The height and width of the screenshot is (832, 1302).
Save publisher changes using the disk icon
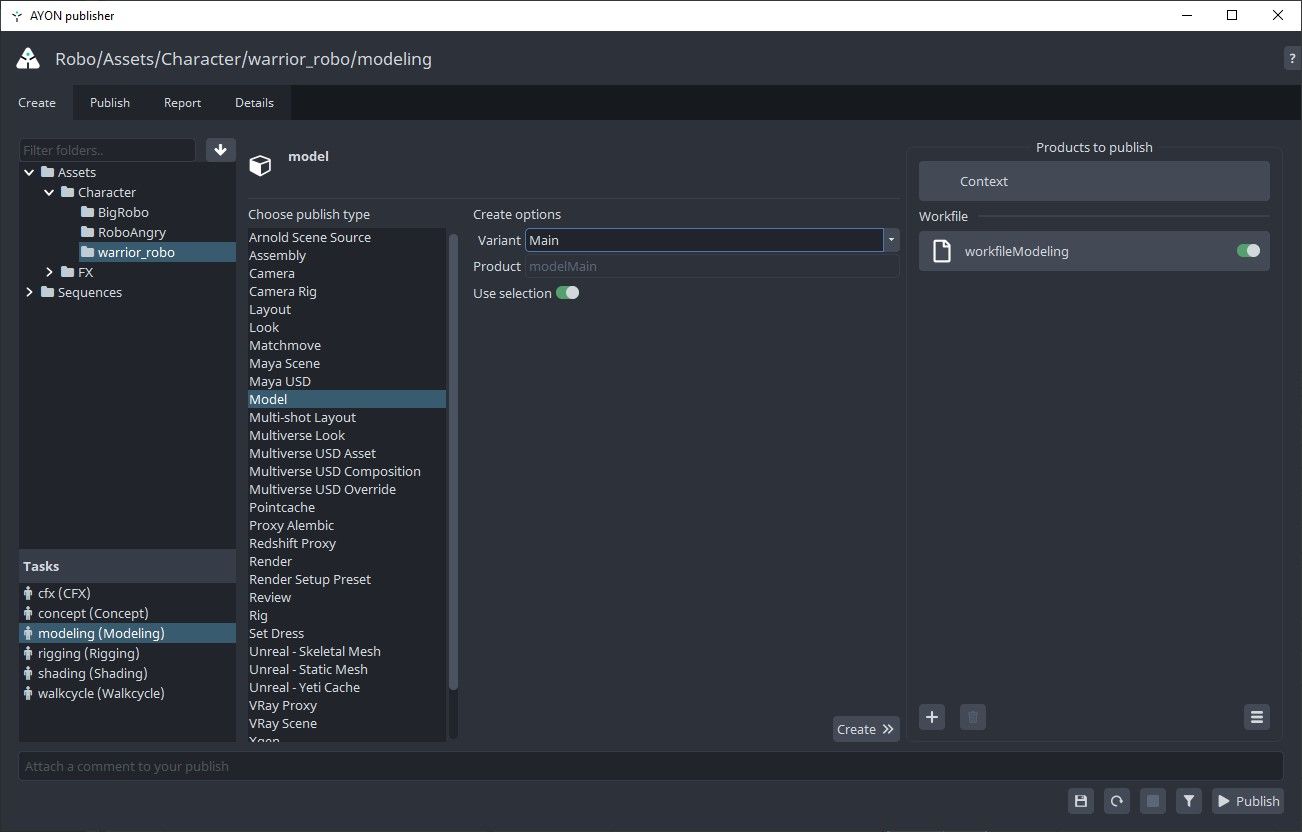[x=1080, y=800]
